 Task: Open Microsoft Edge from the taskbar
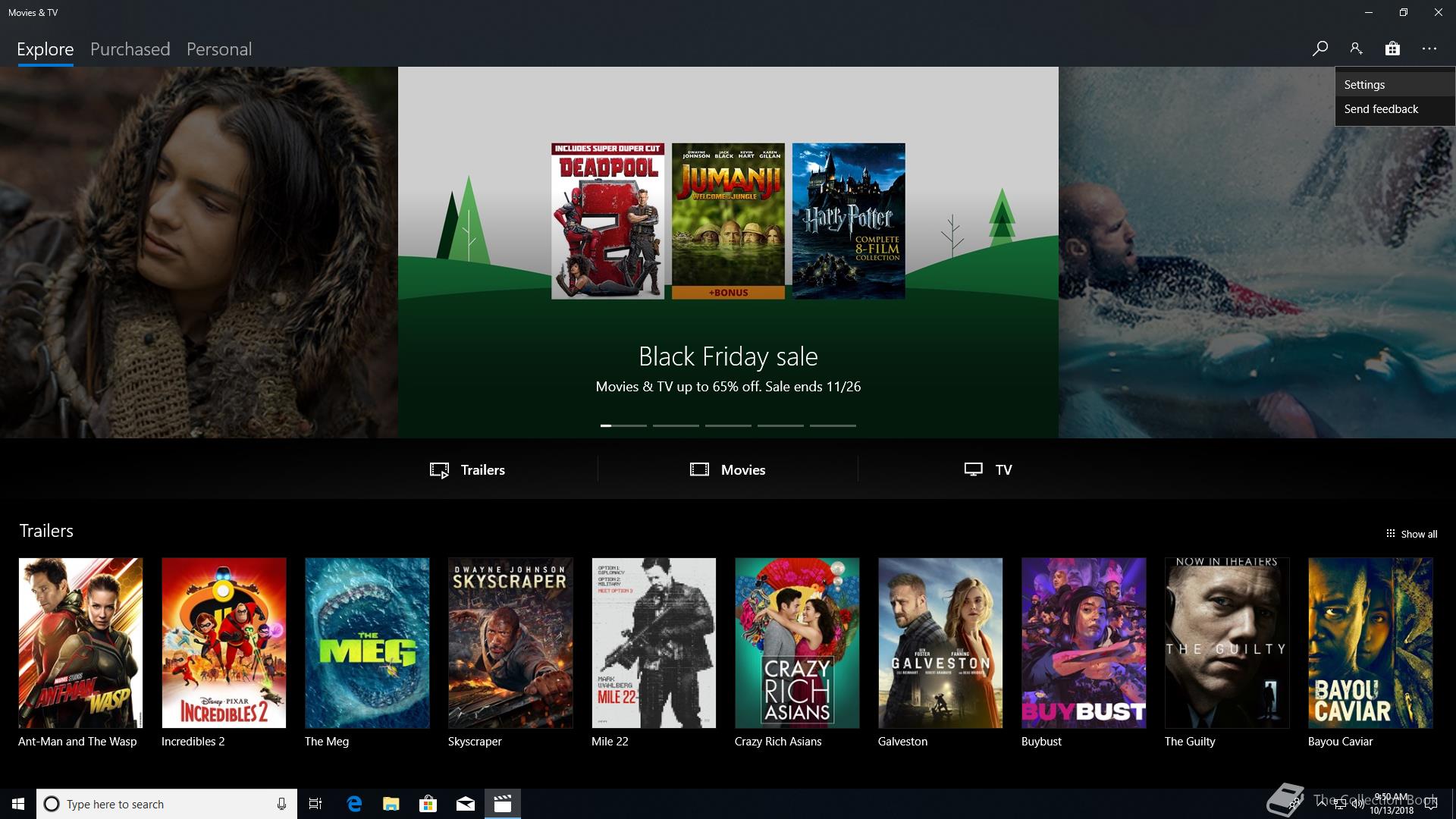(354, 804)
